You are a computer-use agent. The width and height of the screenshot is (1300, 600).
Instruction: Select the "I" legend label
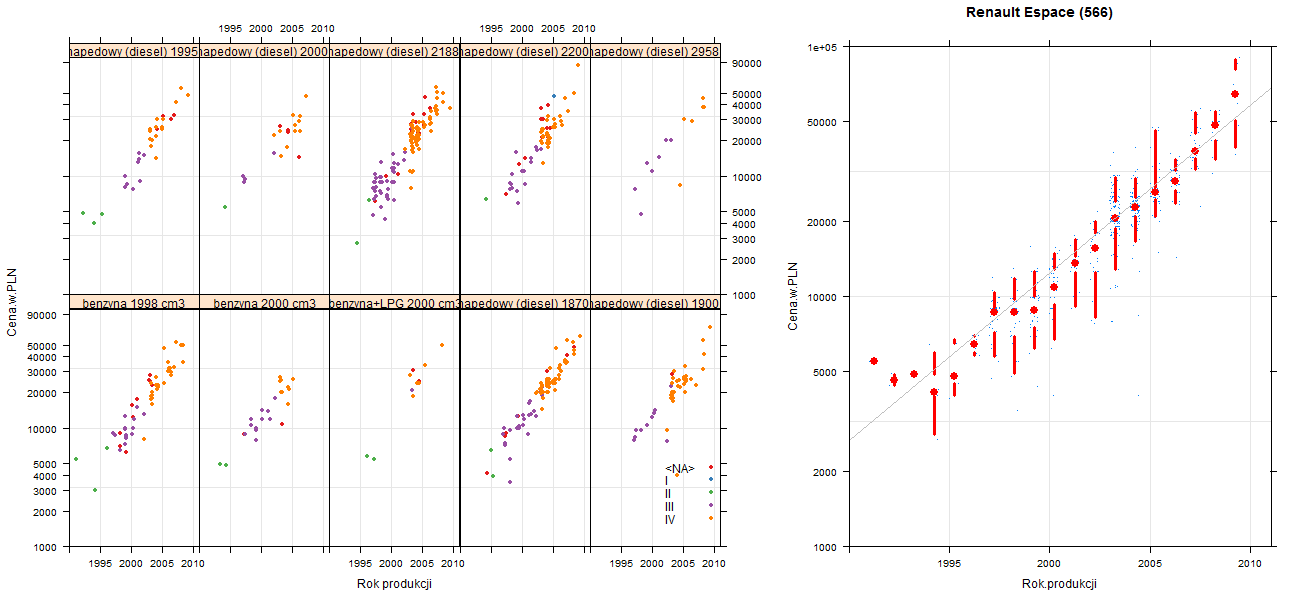(x=666, y=481)
